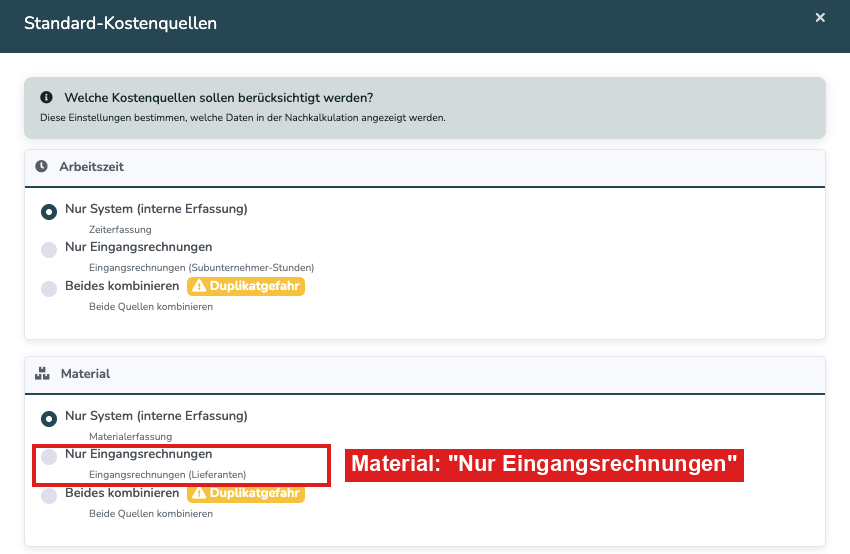The height and width of the screenshot is (554, 850).
Task: Click the 'Material' section heading
Action: (x=85, y=374)
